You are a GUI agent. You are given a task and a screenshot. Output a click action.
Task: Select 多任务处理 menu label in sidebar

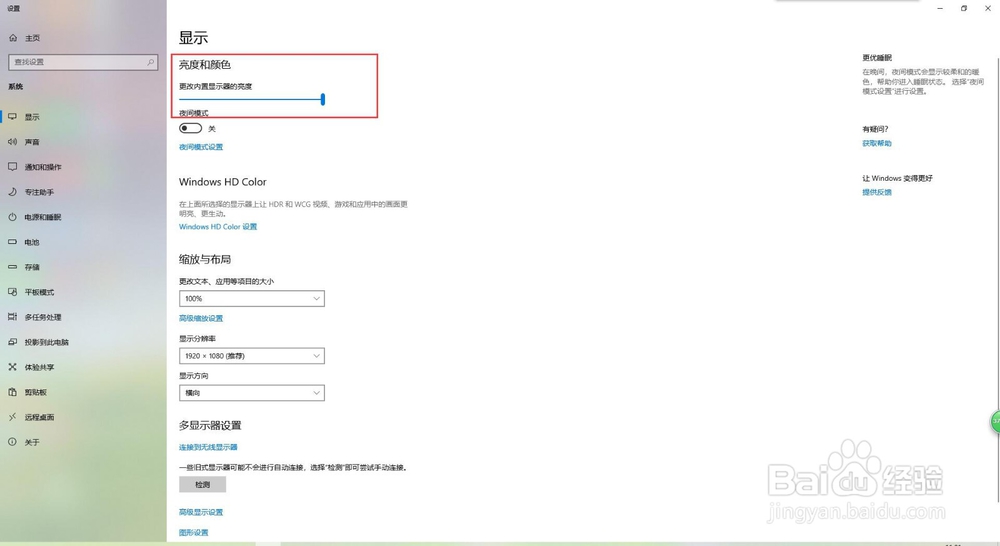(x=43, y=317)
